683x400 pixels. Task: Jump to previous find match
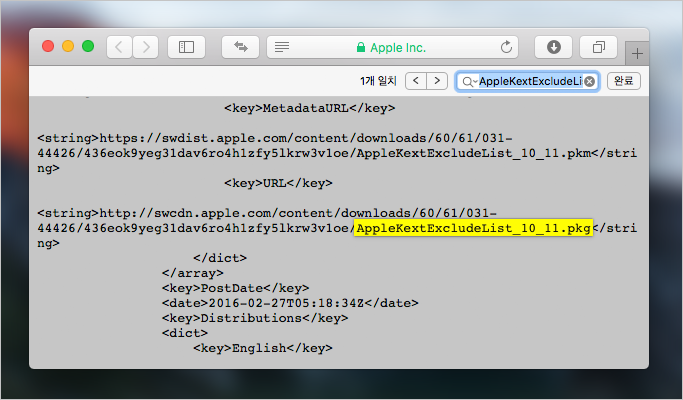(x=416, y=81)
